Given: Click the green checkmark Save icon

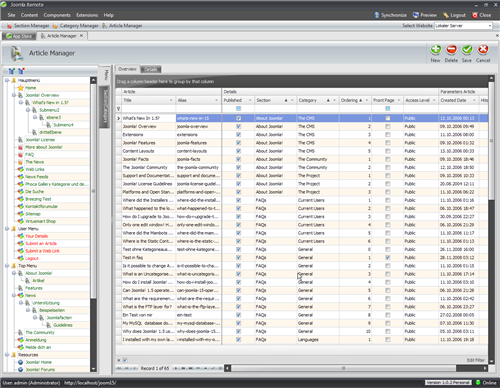Looking at the screenshot, I should pyautogui.click(x=467, y=50).
